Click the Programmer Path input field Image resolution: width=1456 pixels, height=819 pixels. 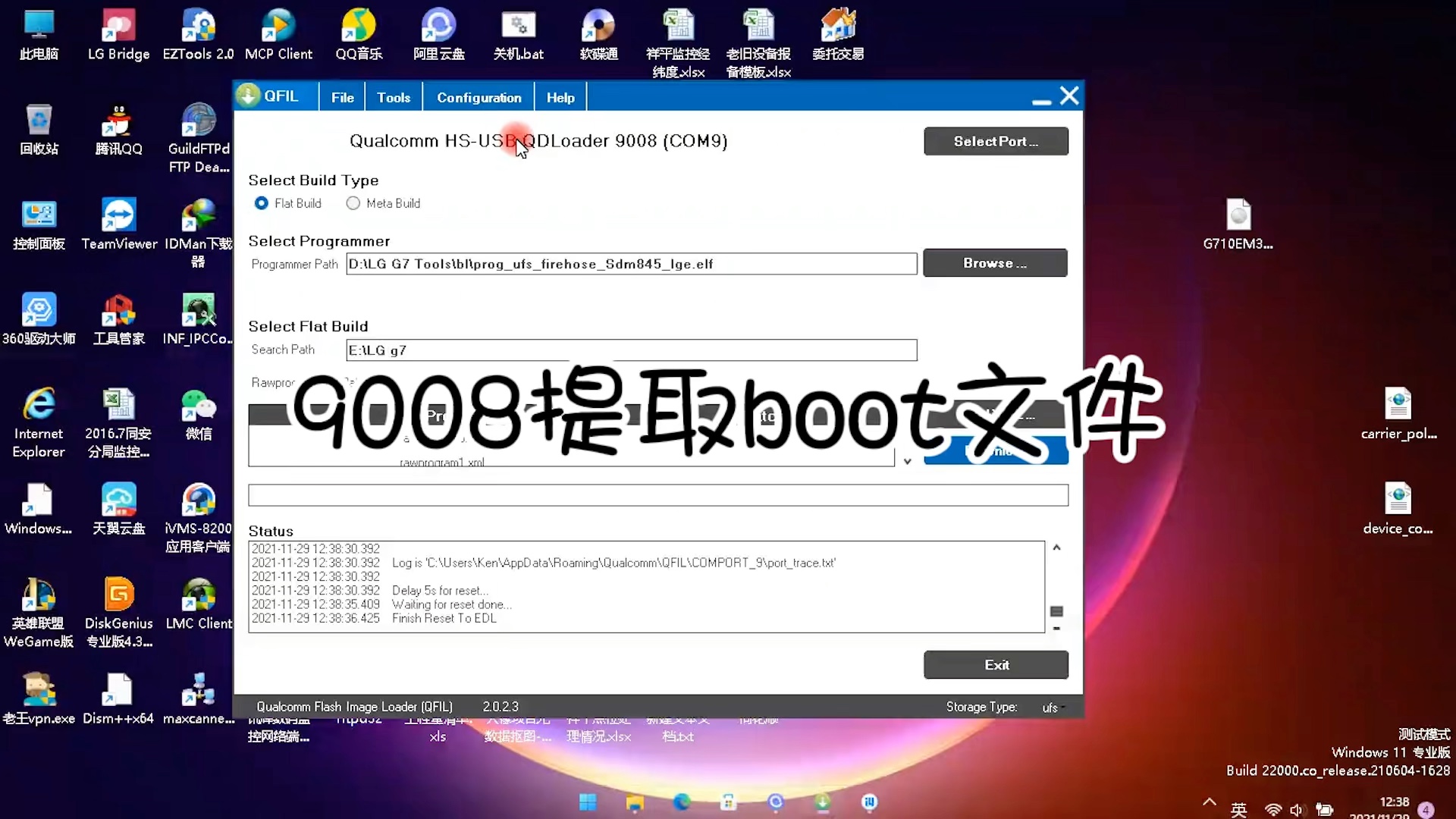(x=631, y=264)
